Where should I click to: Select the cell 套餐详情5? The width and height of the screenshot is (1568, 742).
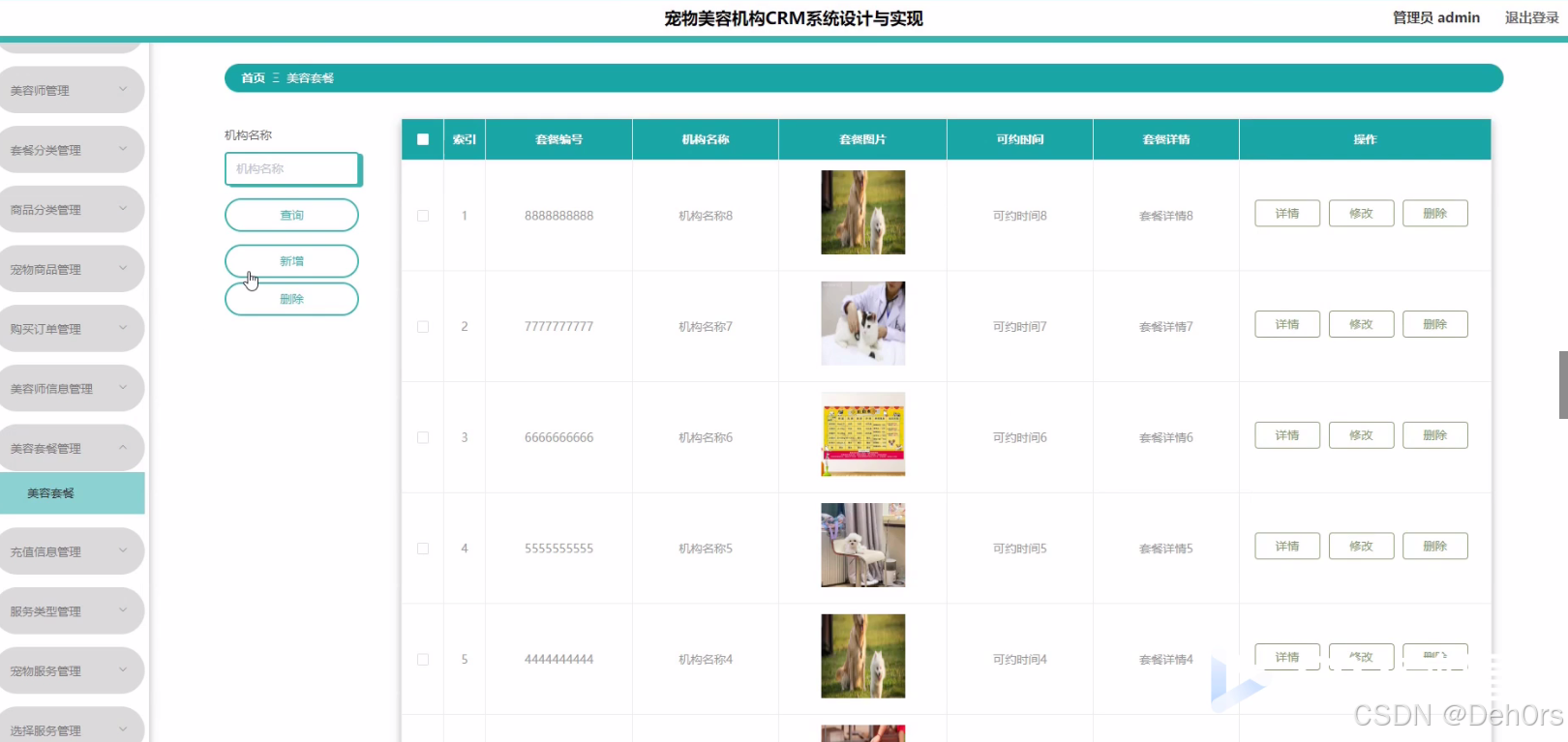(1166, 549)
